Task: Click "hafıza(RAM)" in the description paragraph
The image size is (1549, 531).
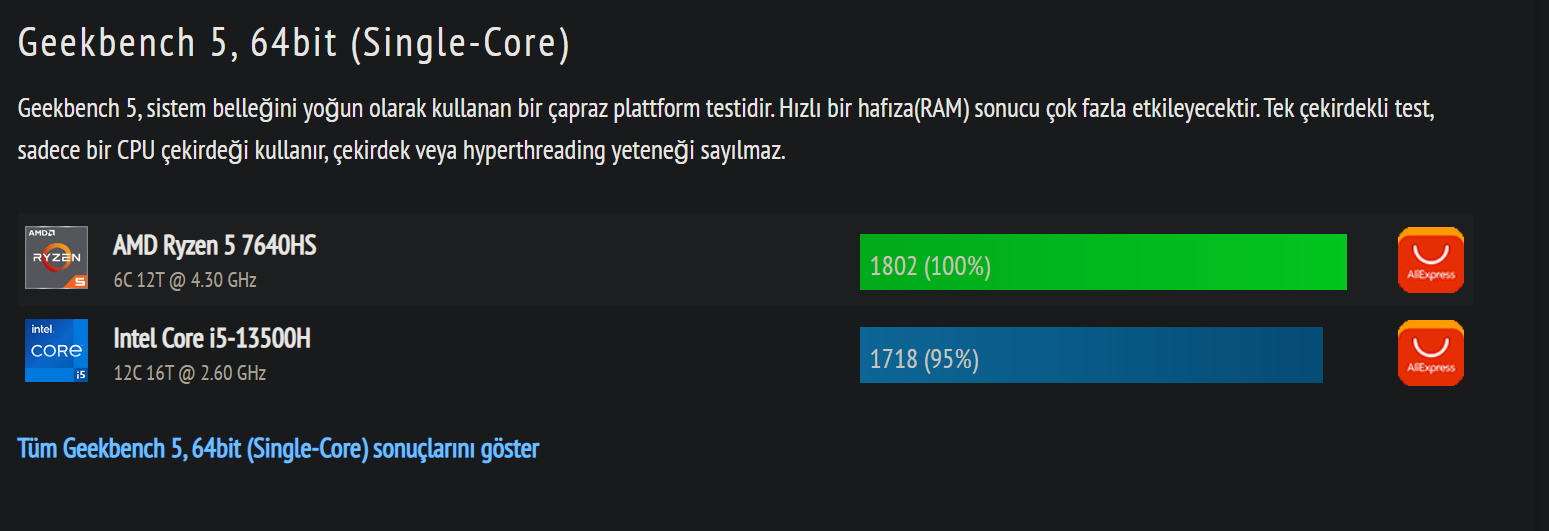Action: [x=914, y=108]
